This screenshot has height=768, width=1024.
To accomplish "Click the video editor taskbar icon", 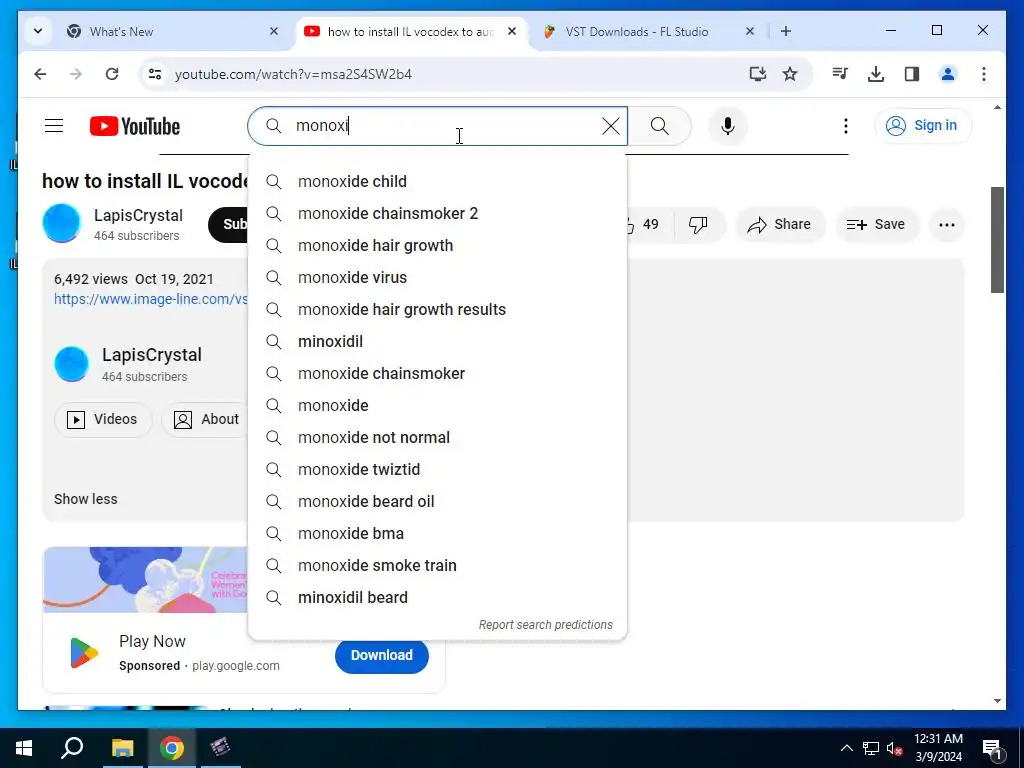I will pos(220,748).
